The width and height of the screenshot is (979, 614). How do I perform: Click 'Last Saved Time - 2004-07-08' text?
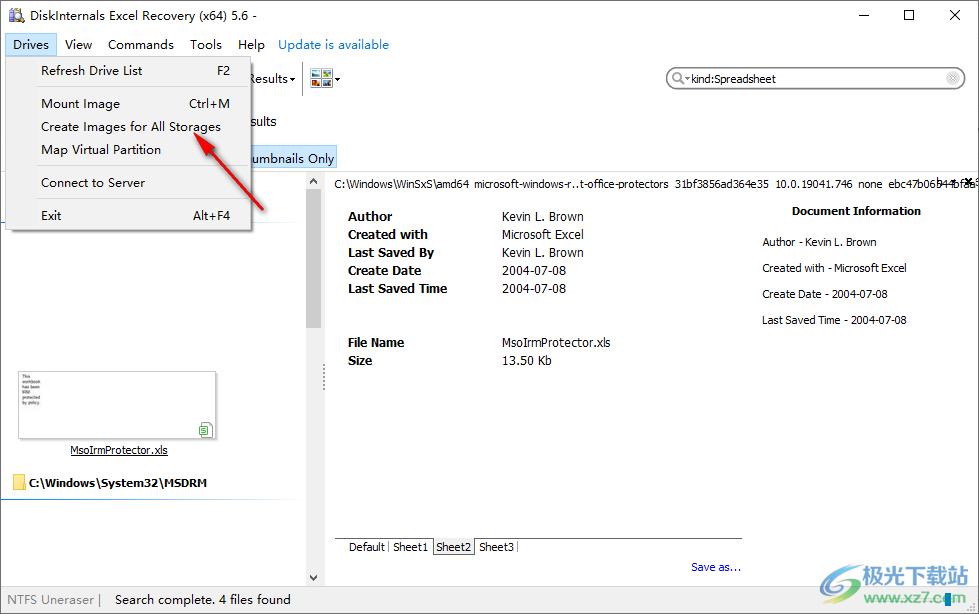coord(834,320)
